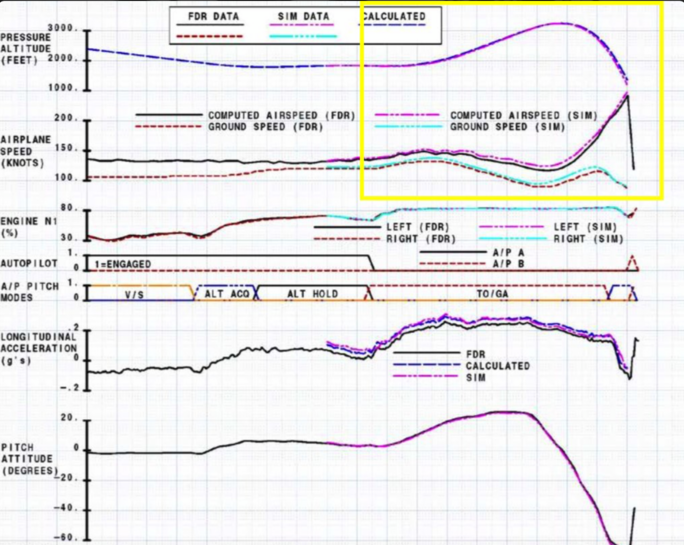
Task: Click the FDR DATA legend header
Action: pyautogui.click(x=212, y=17)
